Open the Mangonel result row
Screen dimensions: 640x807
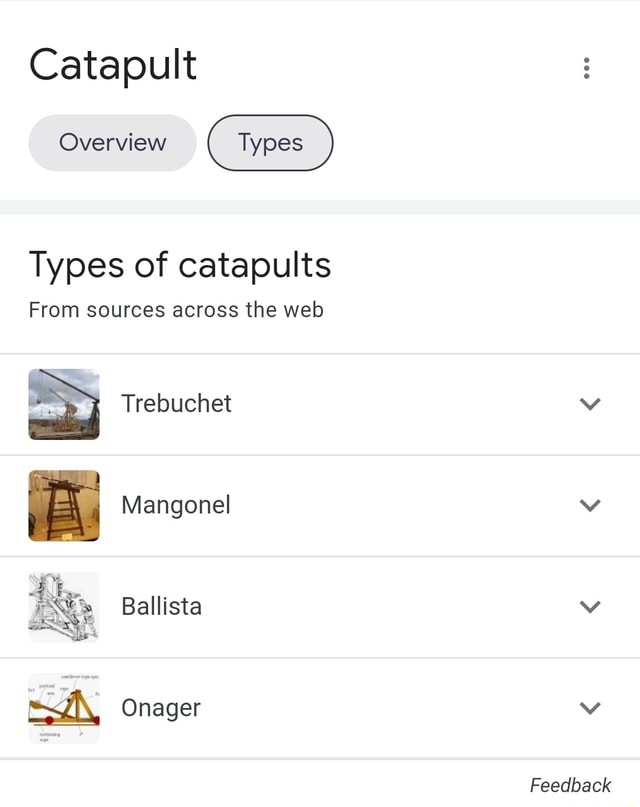[x=300, y=505]
